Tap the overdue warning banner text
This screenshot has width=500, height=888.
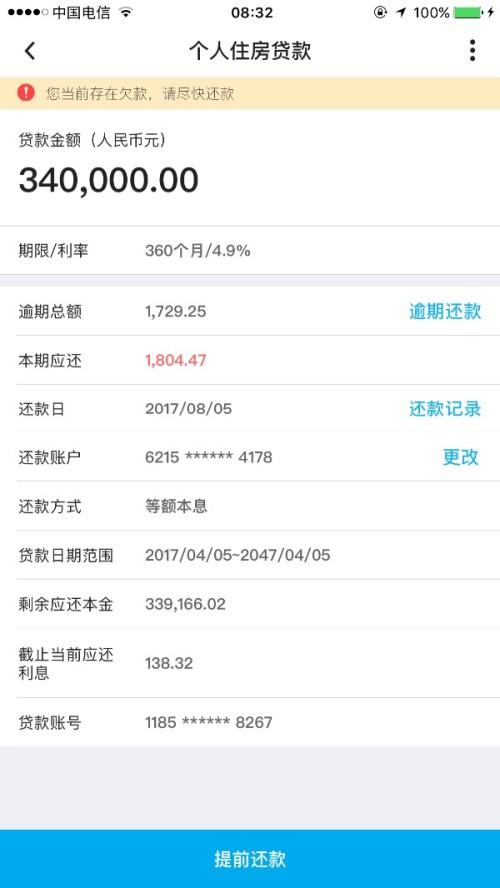click(140, 93)
